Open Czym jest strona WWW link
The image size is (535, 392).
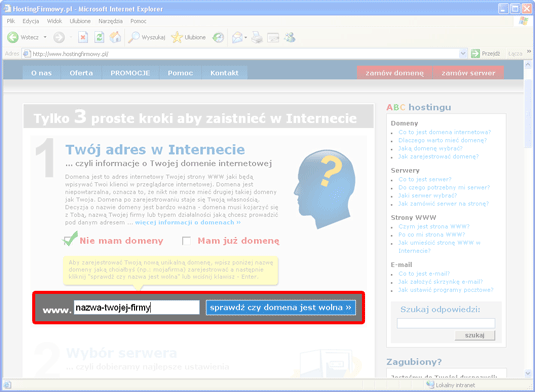pyautogui.click(x=434, y=227)
